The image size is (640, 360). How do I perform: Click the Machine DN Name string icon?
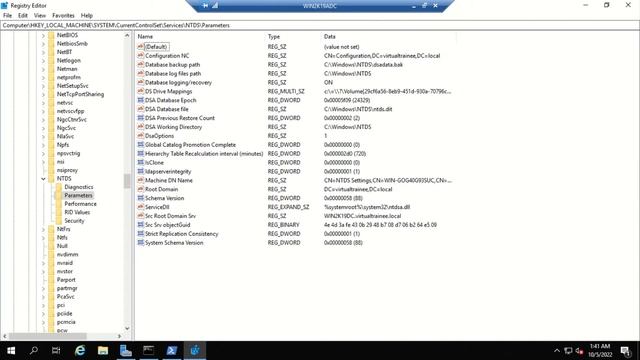click(x=141, y=180)
